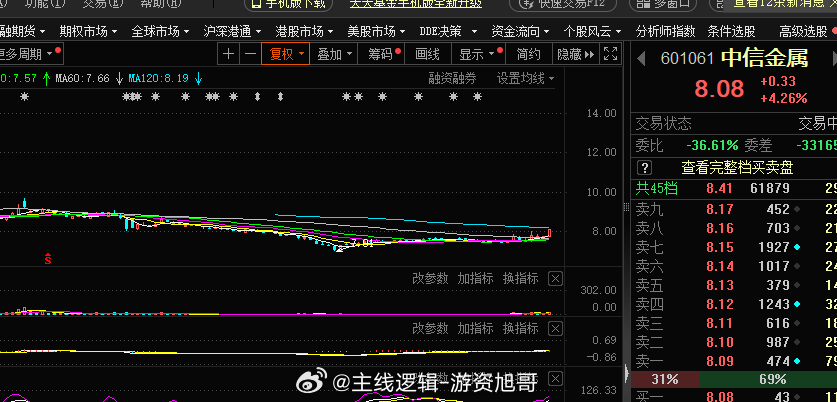Open help question mark for order book

[645, 168]
